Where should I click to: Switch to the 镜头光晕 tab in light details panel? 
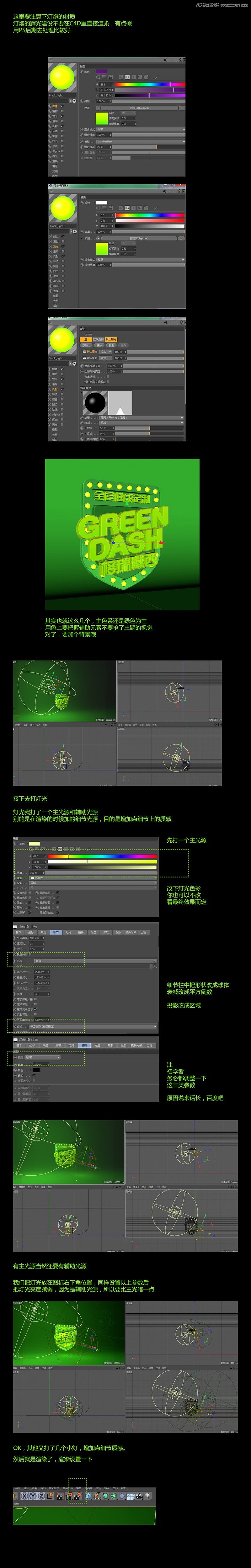coord(131,932)
